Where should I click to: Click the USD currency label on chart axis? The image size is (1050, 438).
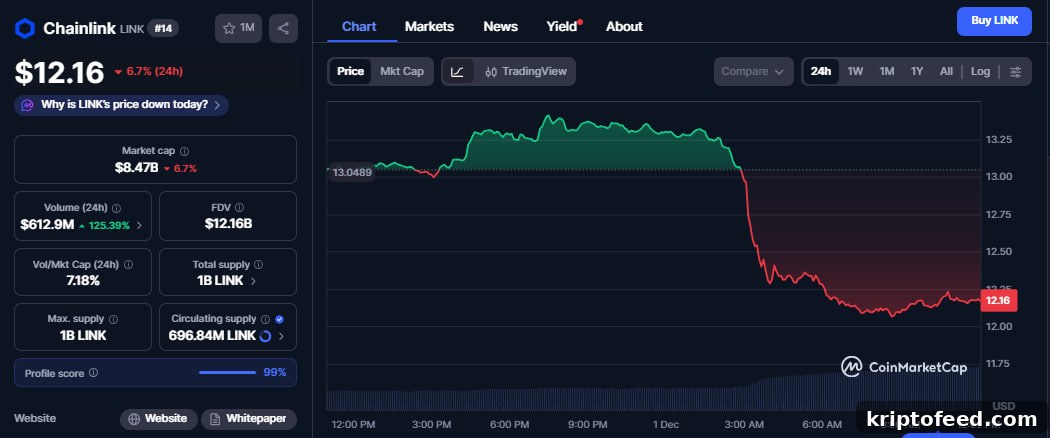click(1003, 407)
